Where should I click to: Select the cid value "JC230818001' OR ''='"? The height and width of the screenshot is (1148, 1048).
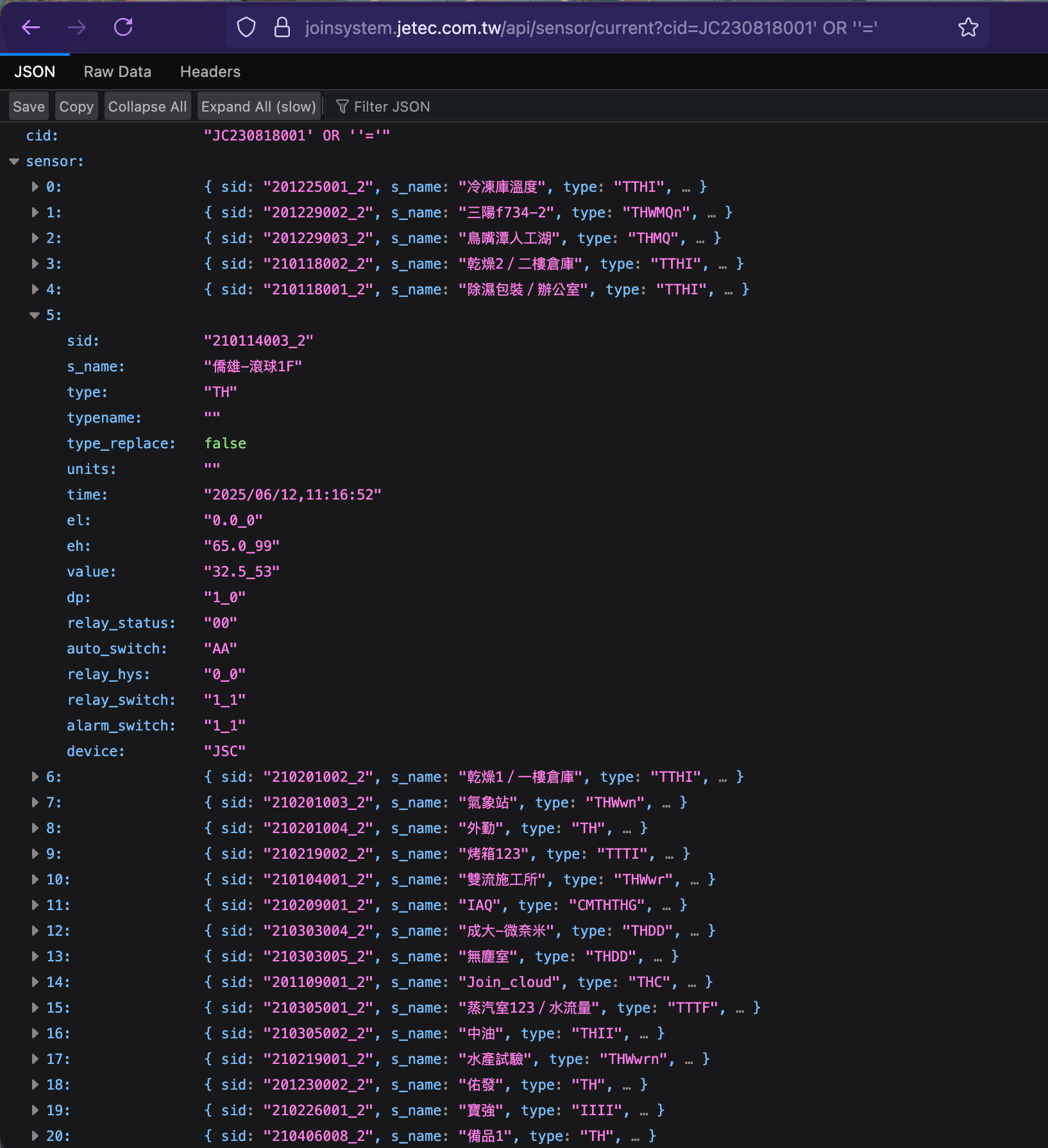(x=297, y=135)
